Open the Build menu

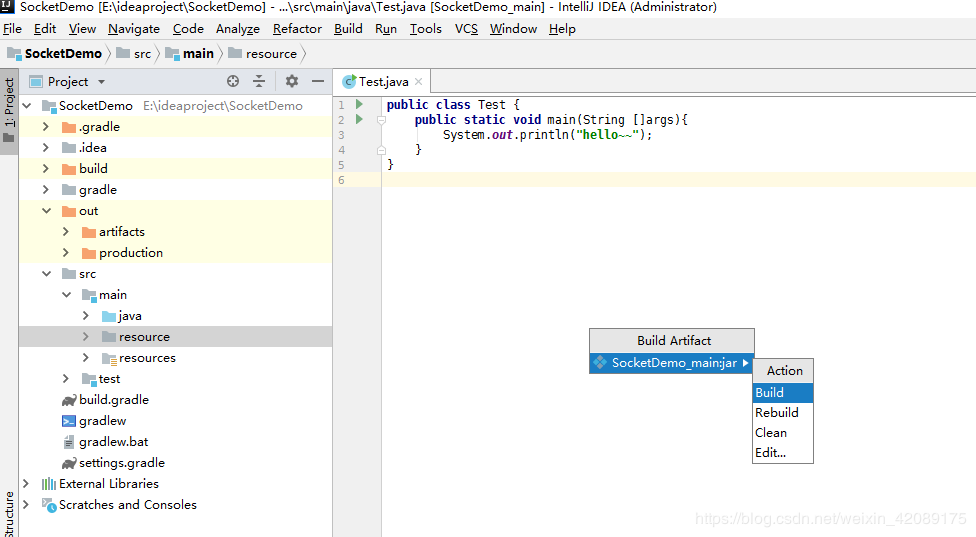coord(348,29)
